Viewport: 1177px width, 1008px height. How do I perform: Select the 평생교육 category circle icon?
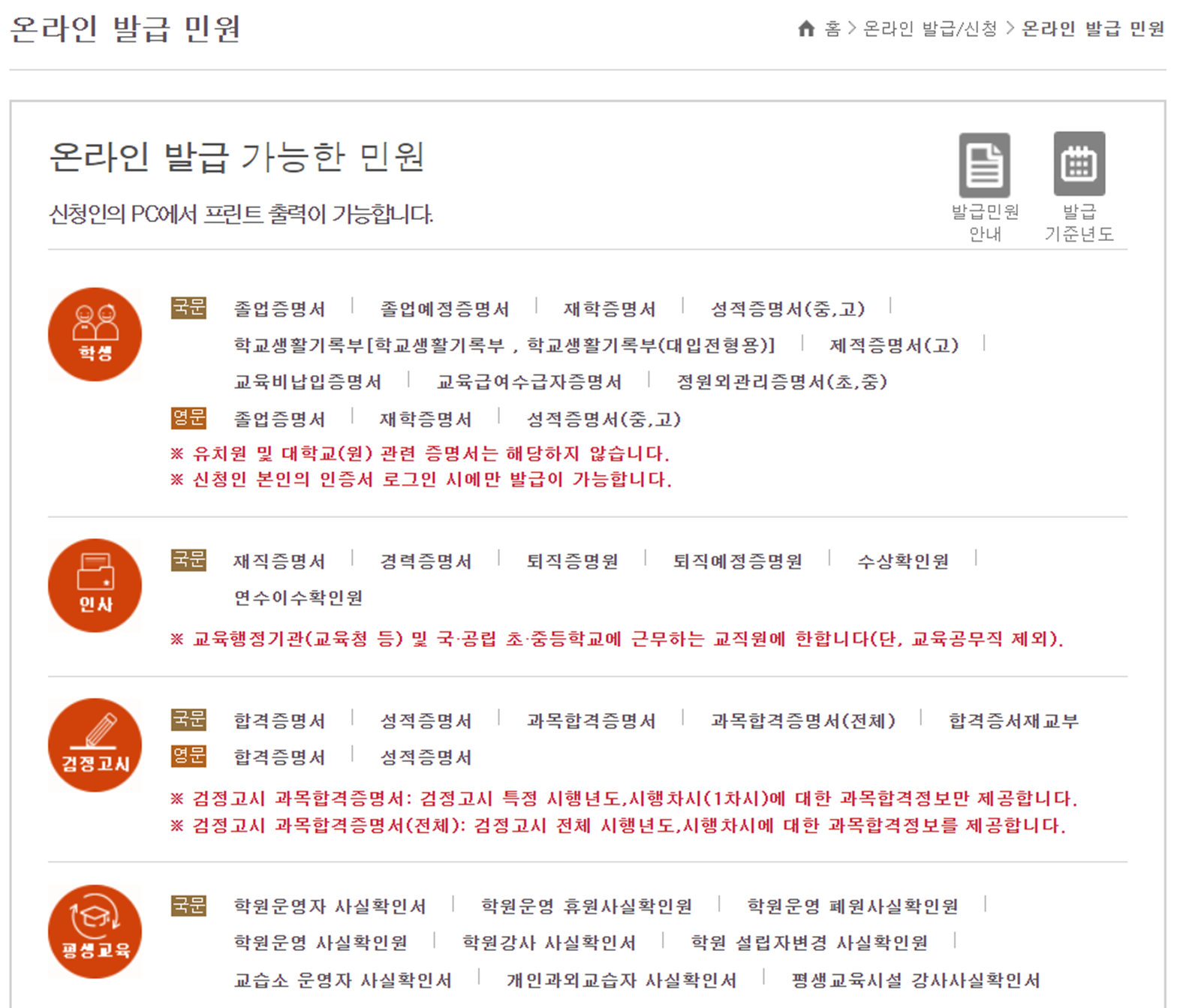click(x=95, y=931)
